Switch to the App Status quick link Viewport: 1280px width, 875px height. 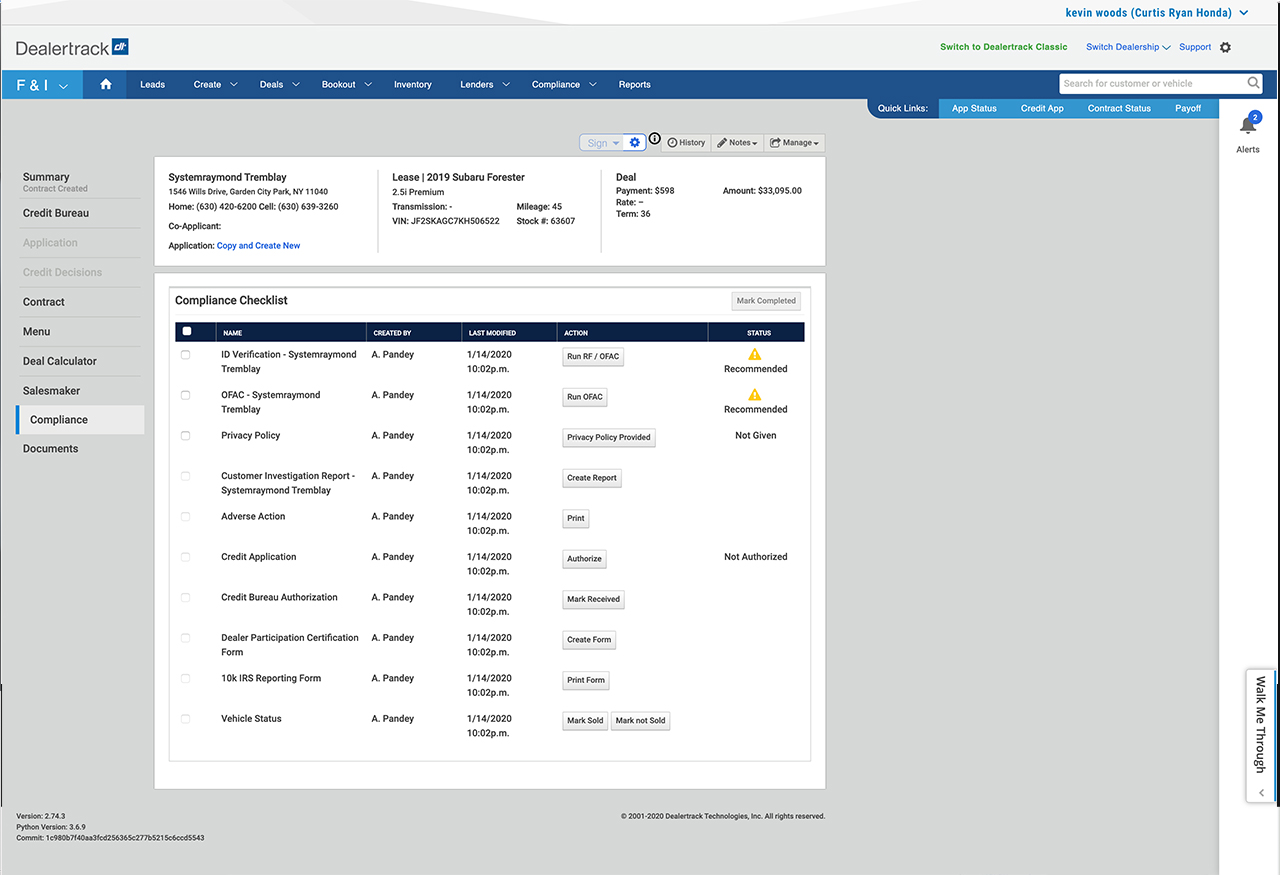tap(973, 108)
